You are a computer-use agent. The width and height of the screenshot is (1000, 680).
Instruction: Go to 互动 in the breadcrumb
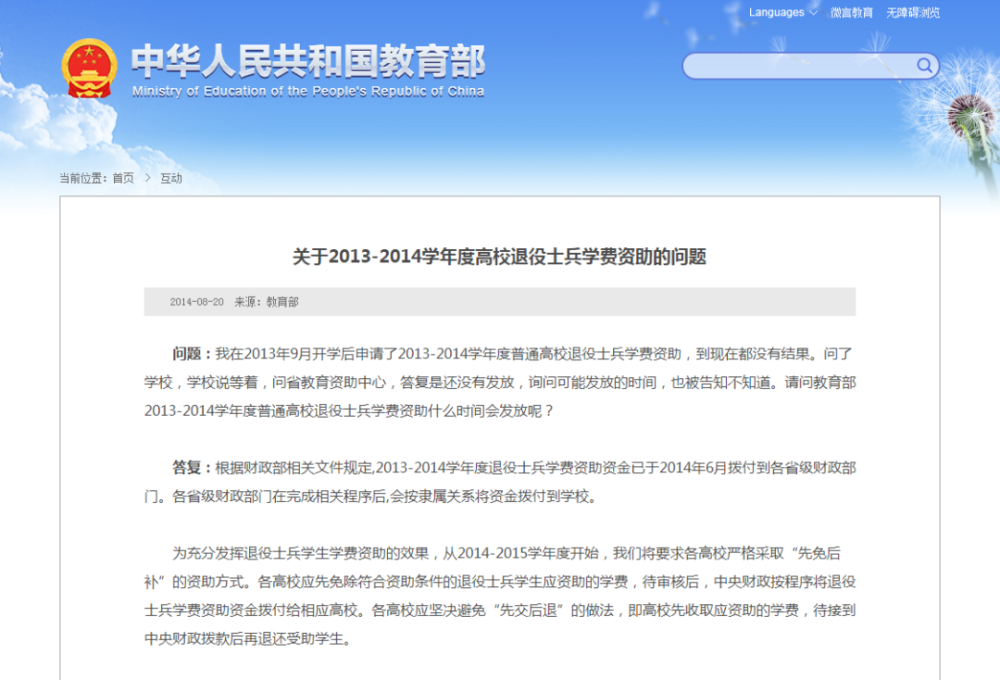pyautogui.click(x=171, y=178)
